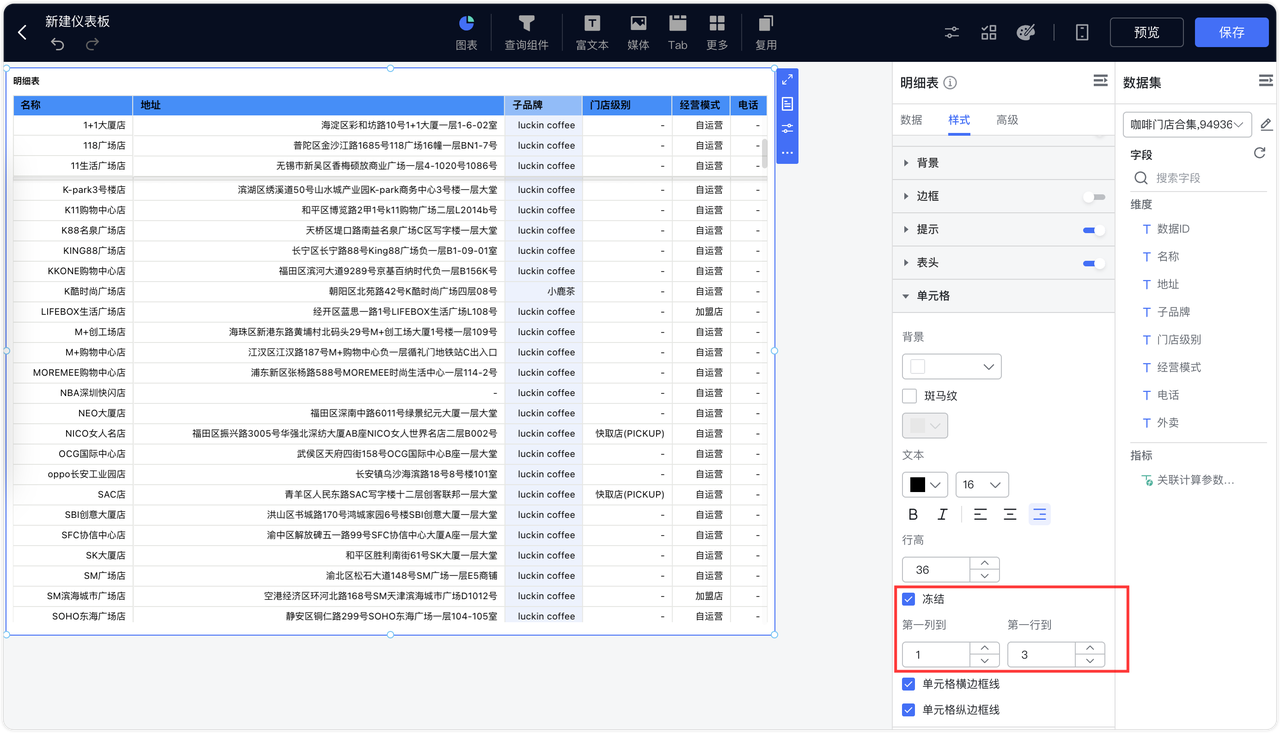Click the 地址 column header in table

point(318,105)
